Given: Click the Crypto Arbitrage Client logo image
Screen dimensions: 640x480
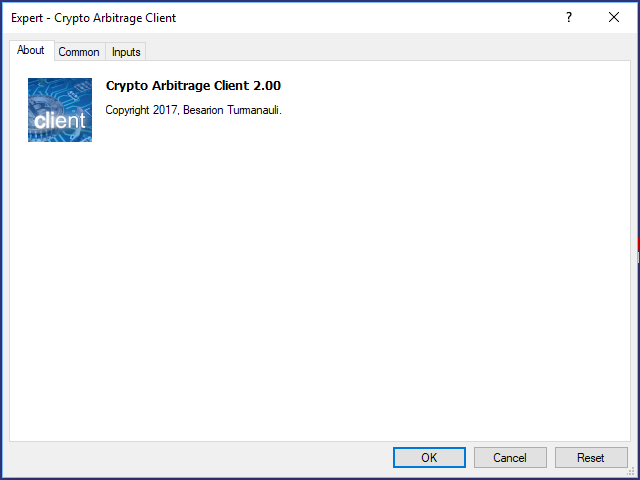Looking at the screenshot, I should click(x=60, y=110).
